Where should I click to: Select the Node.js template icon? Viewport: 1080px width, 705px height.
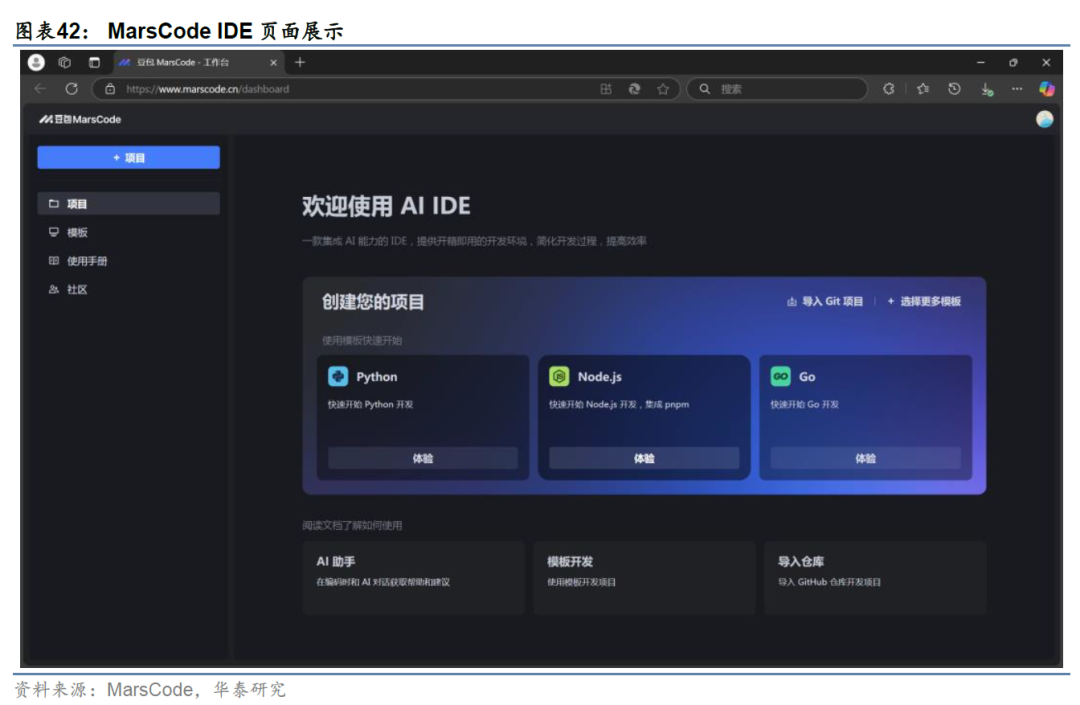(561, 376)
